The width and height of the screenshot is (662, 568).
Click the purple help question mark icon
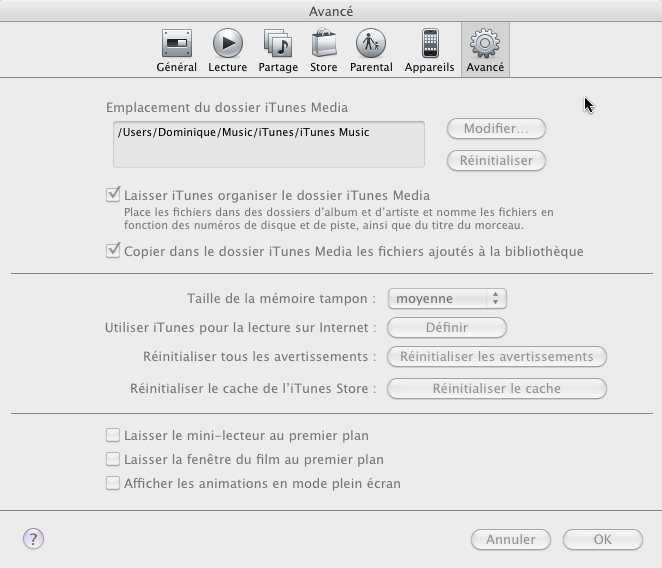(x=33, y=539)
